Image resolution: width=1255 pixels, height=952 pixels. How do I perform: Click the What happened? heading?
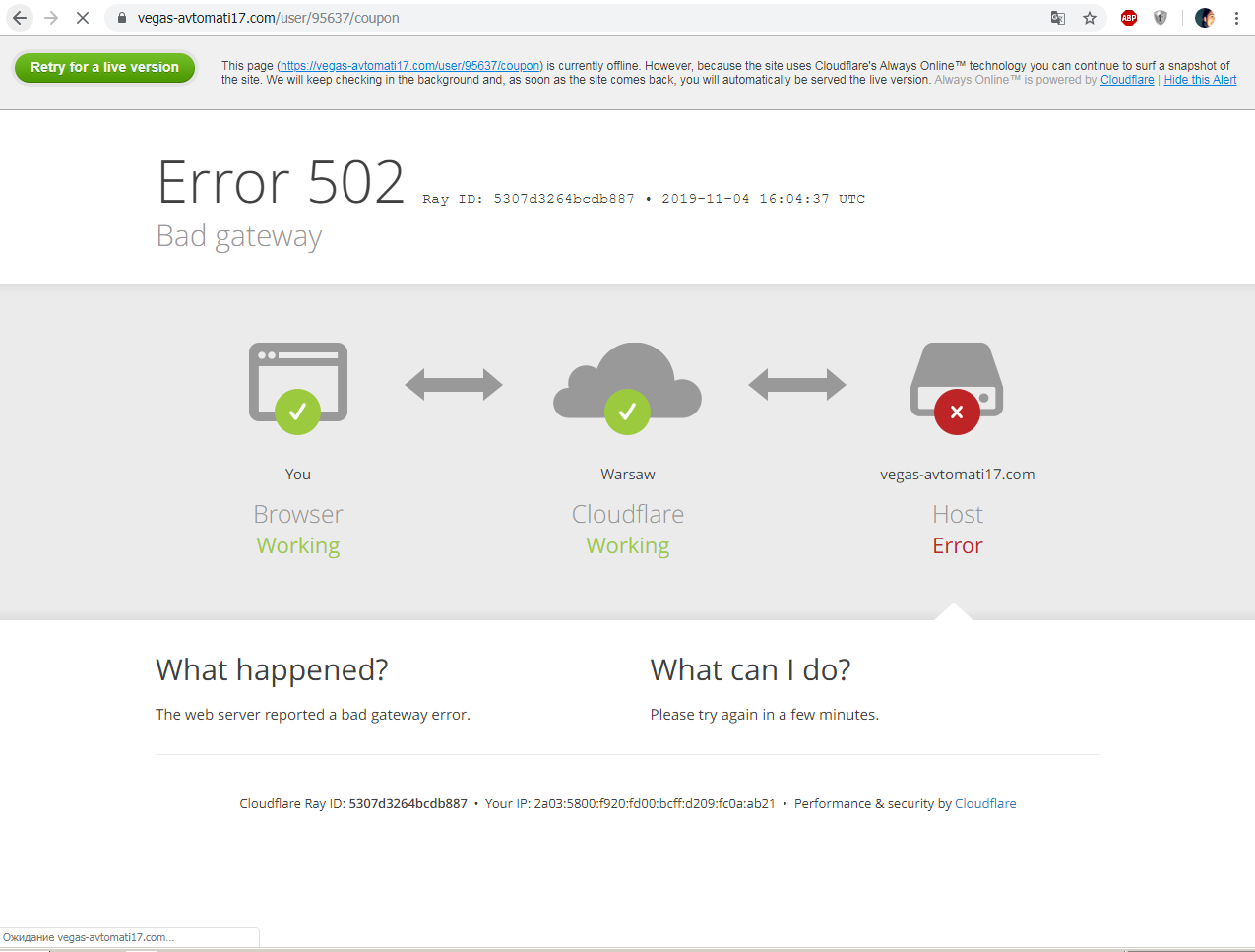pos(272,670)
